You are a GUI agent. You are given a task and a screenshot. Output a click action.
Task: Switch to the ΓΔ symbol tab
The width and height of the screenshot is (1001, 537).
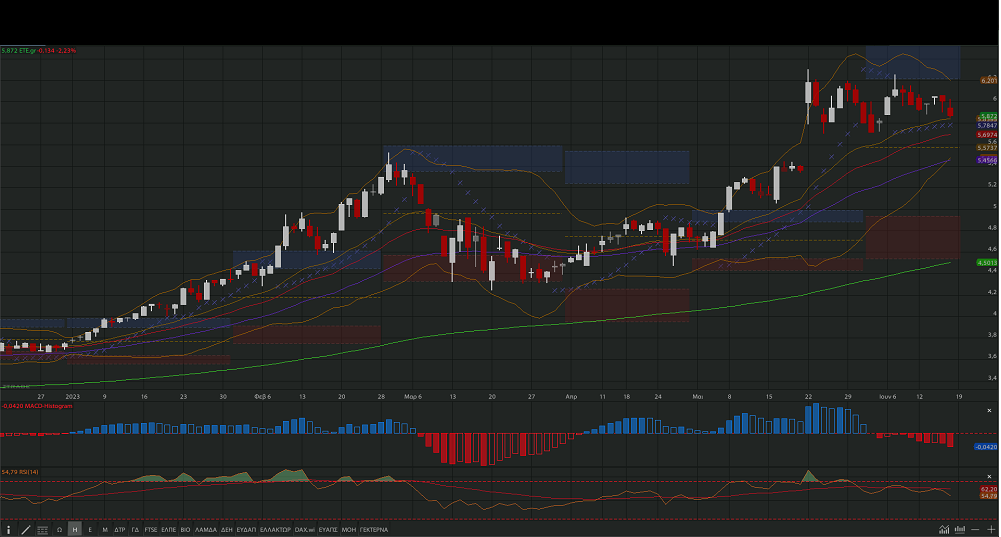click(135, 529)
